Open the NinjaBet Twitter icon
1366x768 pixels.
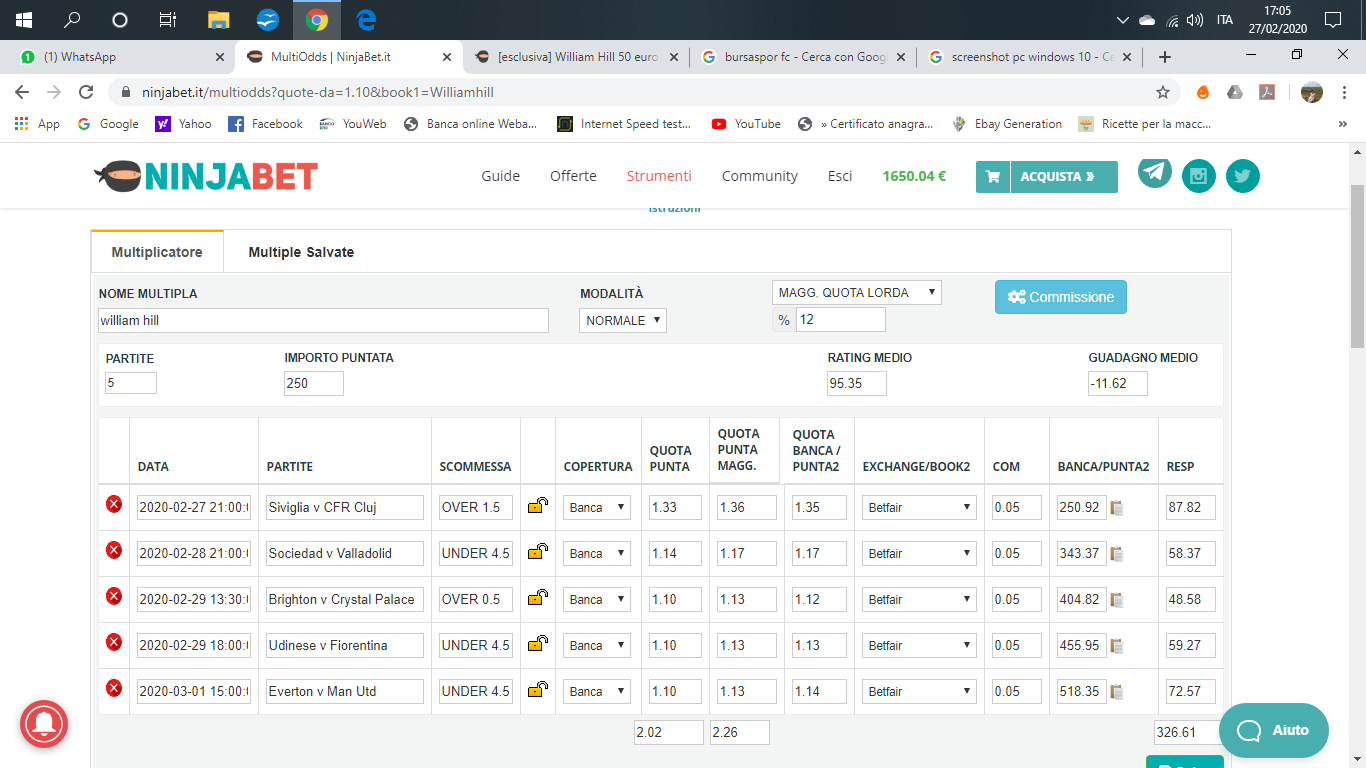(1243, 176)
